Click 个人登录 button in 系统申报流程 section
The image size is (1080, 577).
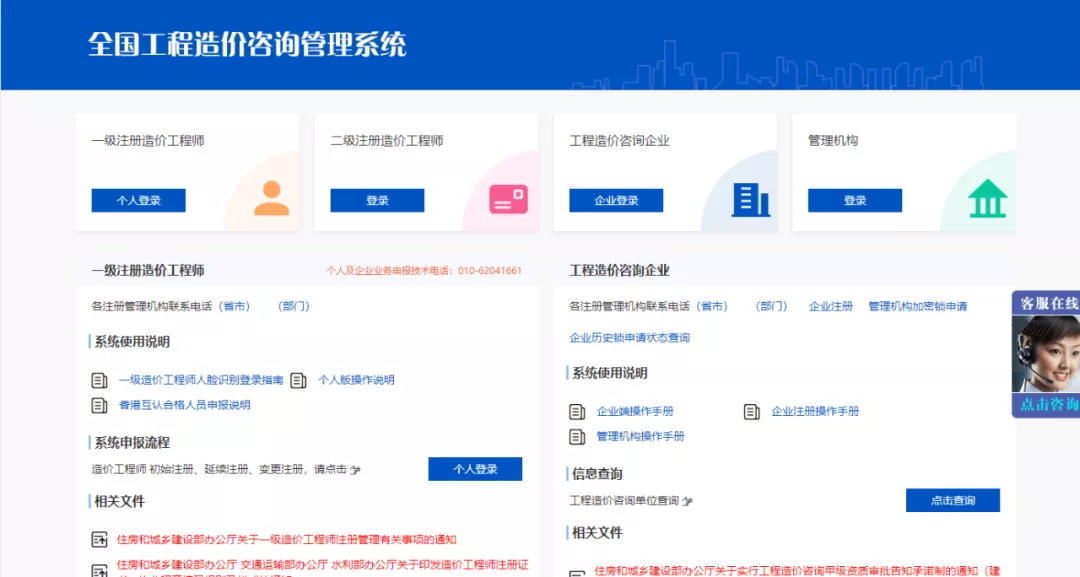475,469
